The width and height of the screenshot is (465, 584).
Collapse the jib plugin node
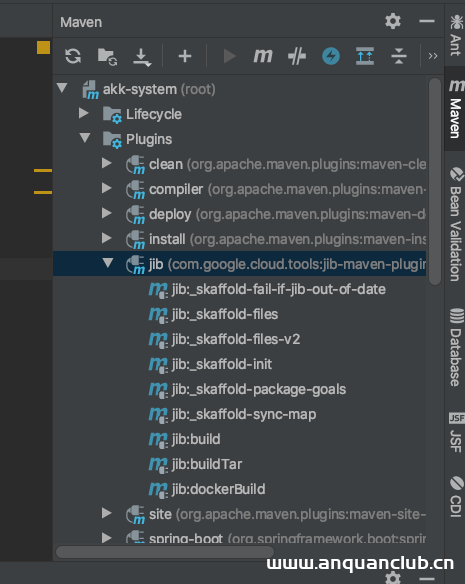pos(108,263)
